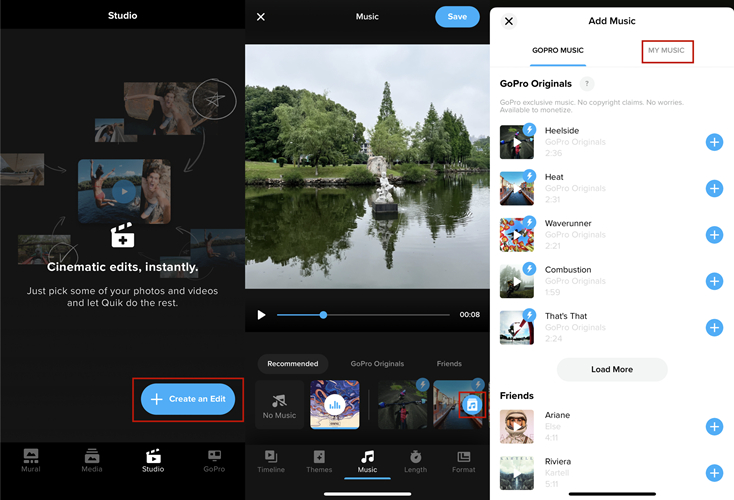Open the Themes tool
Image resolution: width=734 pixels, height=500 pixels.
(319, 461)
